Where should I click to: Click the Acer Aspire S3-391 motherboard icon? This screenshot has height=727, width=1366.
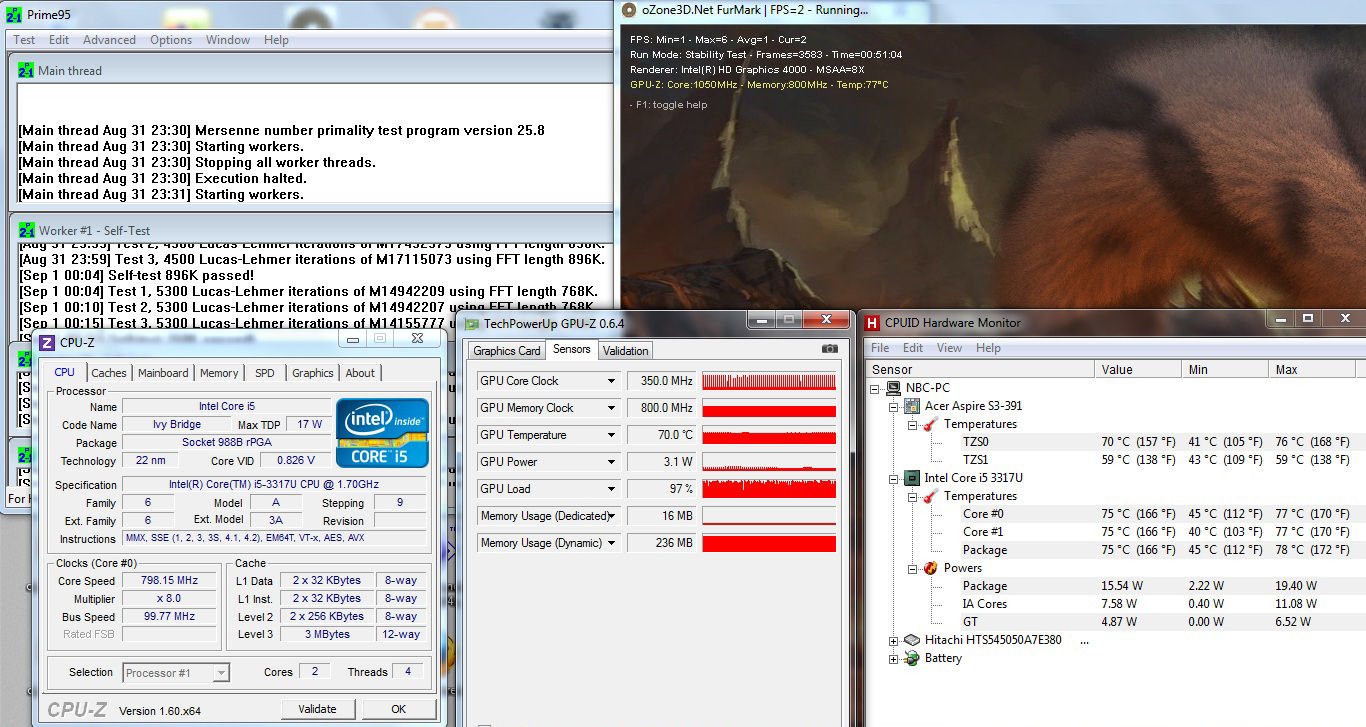pos(912,406)
